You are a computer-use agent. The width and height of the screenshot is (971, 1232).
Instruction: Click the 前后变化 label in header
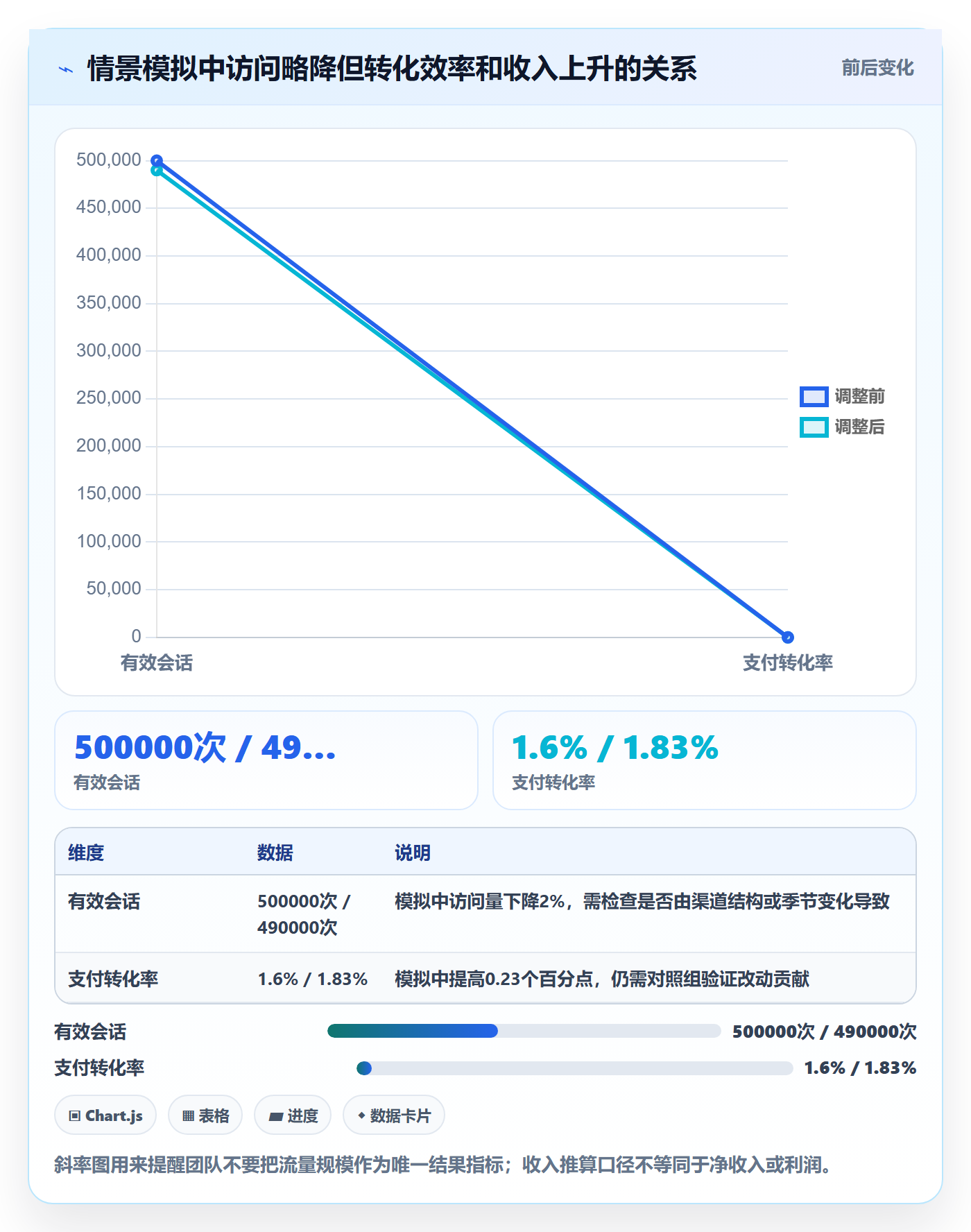877,68
